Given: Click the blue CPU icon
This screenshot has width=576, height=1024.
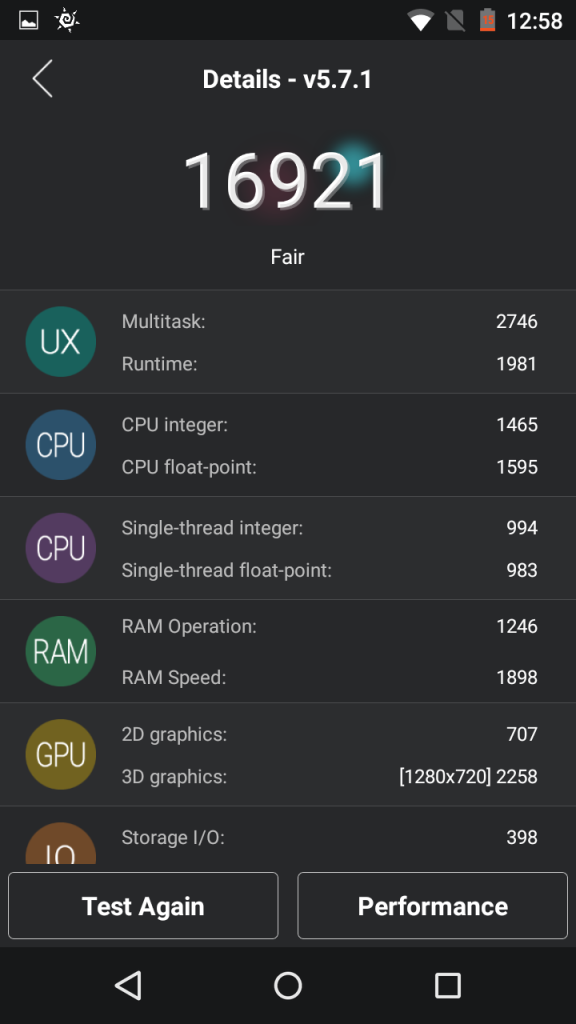Looking at the screenshot, I should pos(61,445).
